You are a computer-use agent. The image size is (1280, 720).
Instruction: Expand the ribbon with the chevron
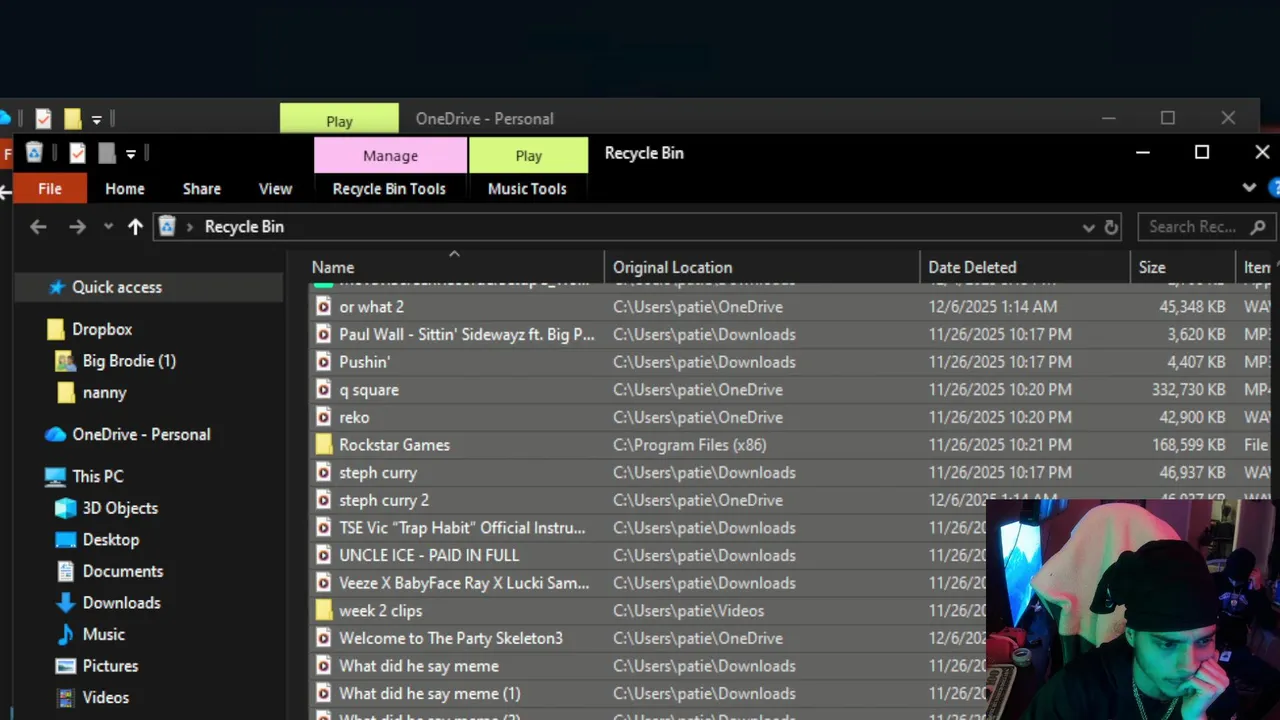coord(1249,187)
